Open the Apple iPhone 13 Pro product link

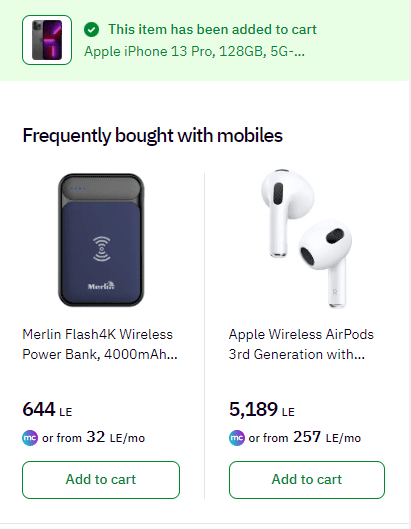point(194,52)
